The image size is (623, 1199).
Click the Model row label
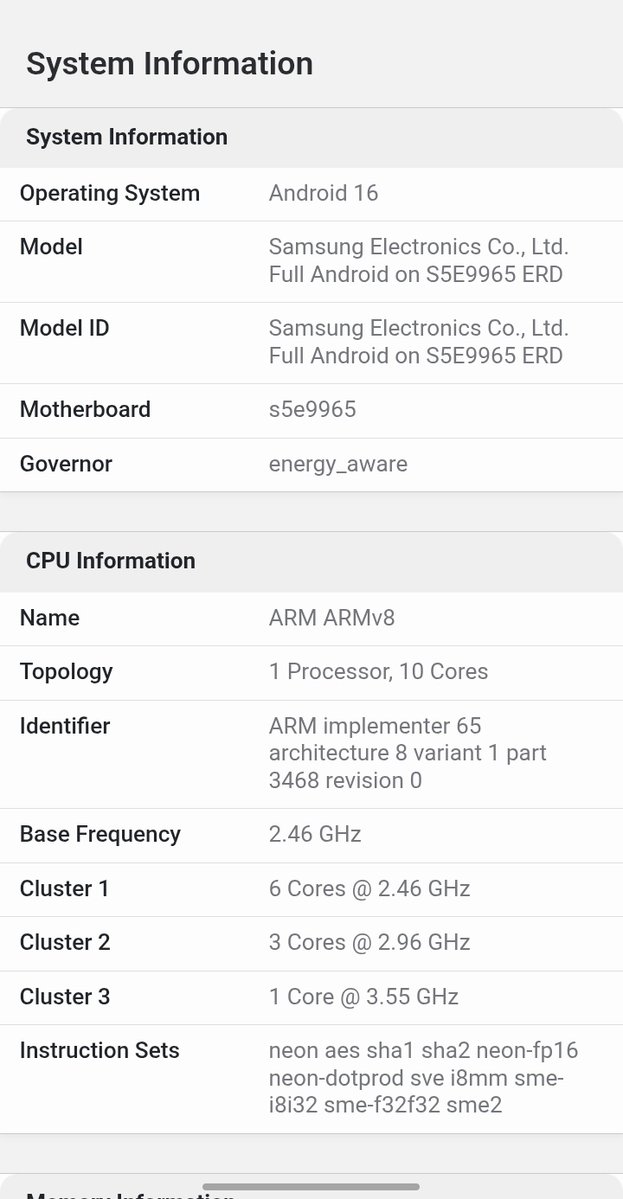point(51,247)
